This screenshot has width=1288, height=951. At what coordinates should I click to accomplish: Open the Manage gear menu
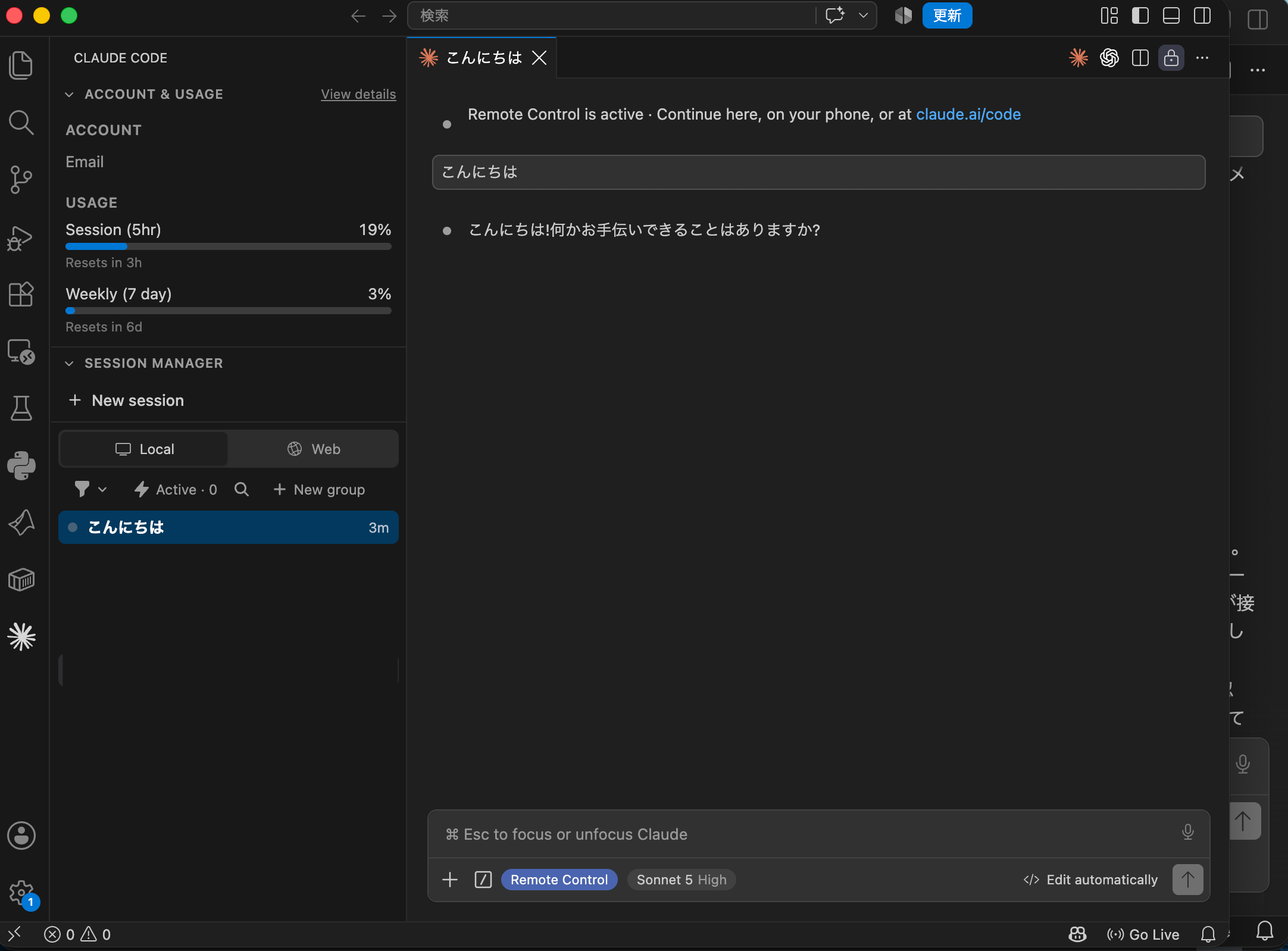tap(21, 893)
